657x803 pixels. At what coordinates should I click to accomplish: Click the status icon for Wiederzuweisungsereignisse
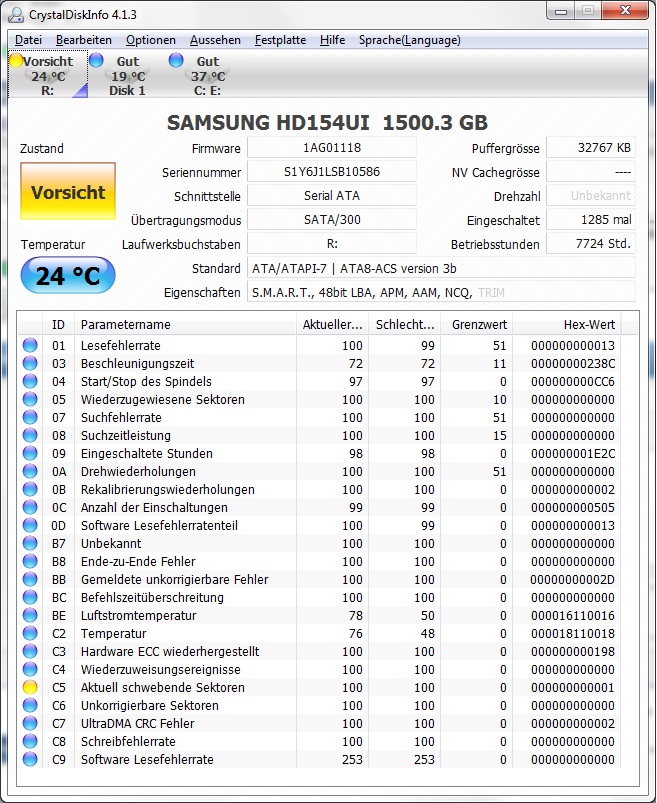(x=30, y=669)
